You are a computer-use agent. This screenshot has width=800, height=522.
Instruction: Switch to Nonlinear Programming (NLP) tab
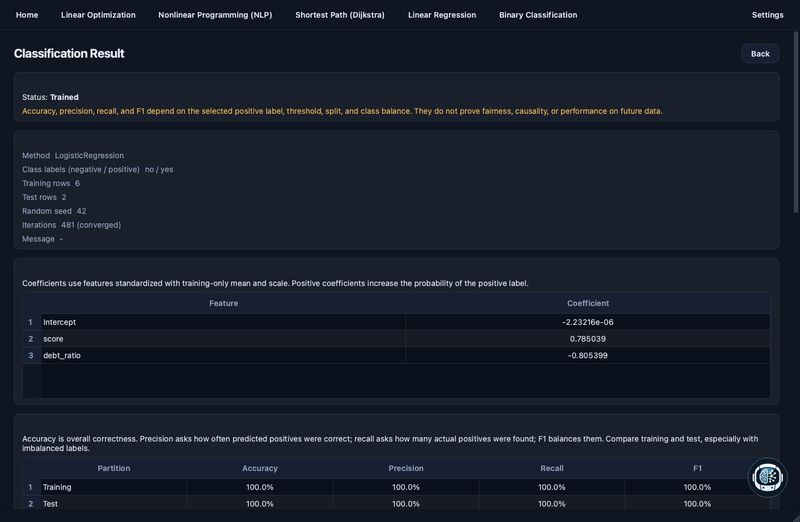point(215,15)
